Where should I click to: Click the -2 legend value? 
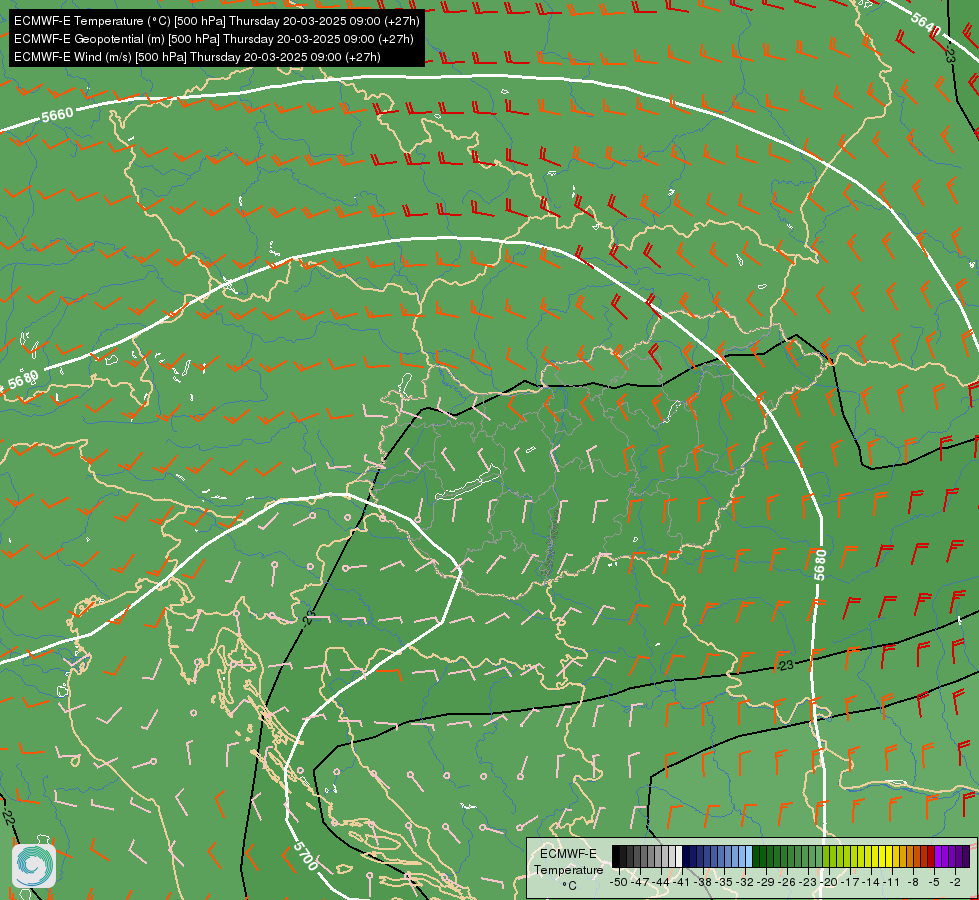coord(956,882)
